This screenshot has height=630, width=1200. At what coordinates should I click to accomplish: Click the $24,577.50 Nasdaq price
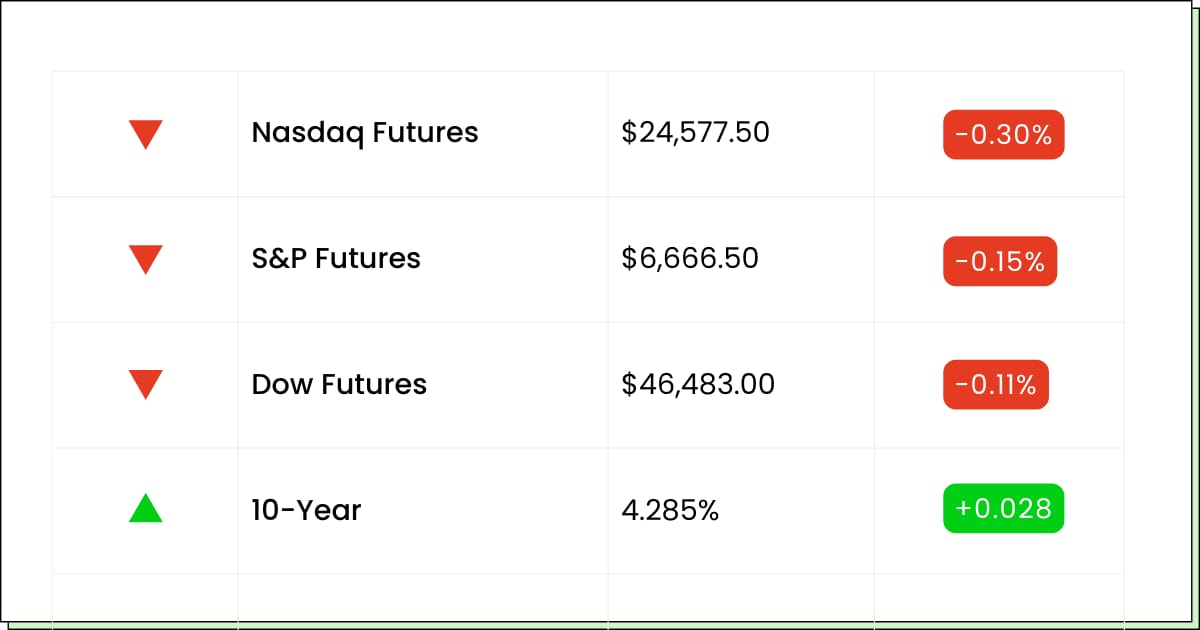click(x=695, y=133)
